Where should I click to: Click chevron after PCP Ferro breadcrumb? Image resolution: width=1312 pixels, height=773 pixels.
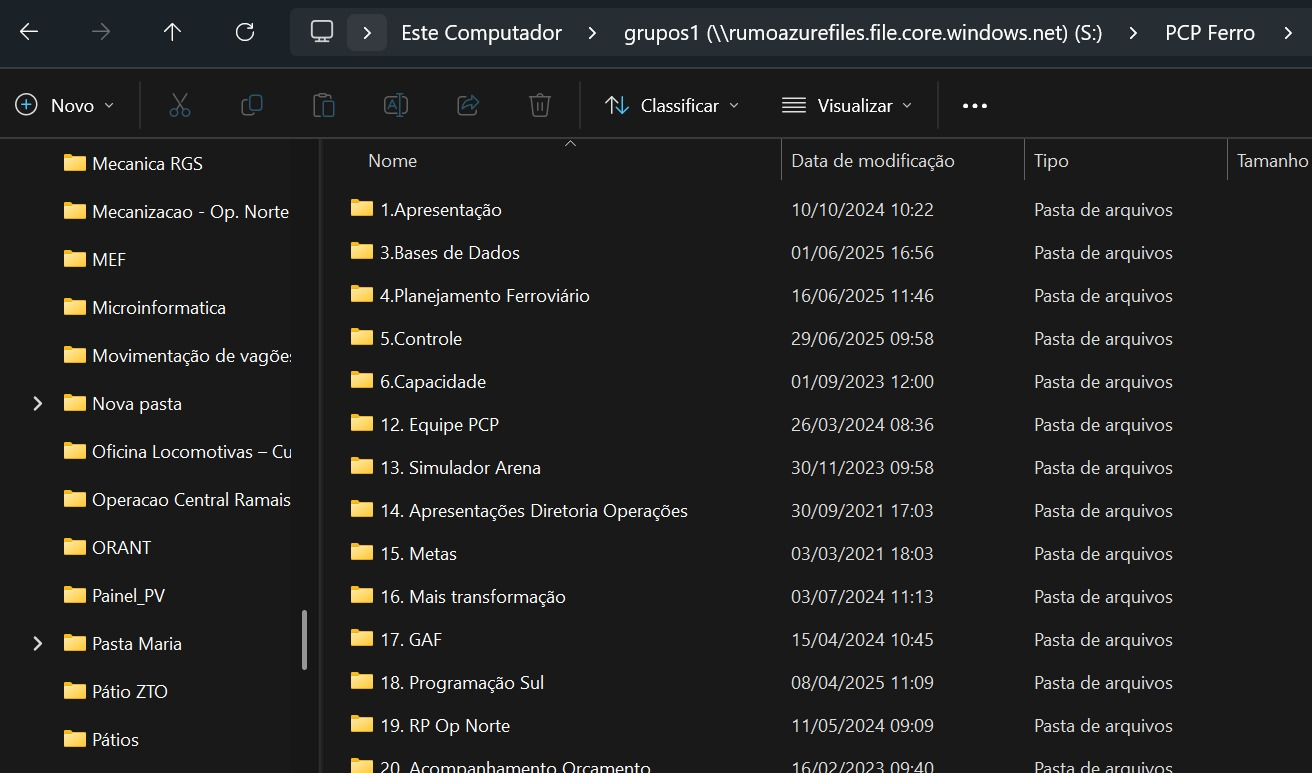tap(1288, 33)
